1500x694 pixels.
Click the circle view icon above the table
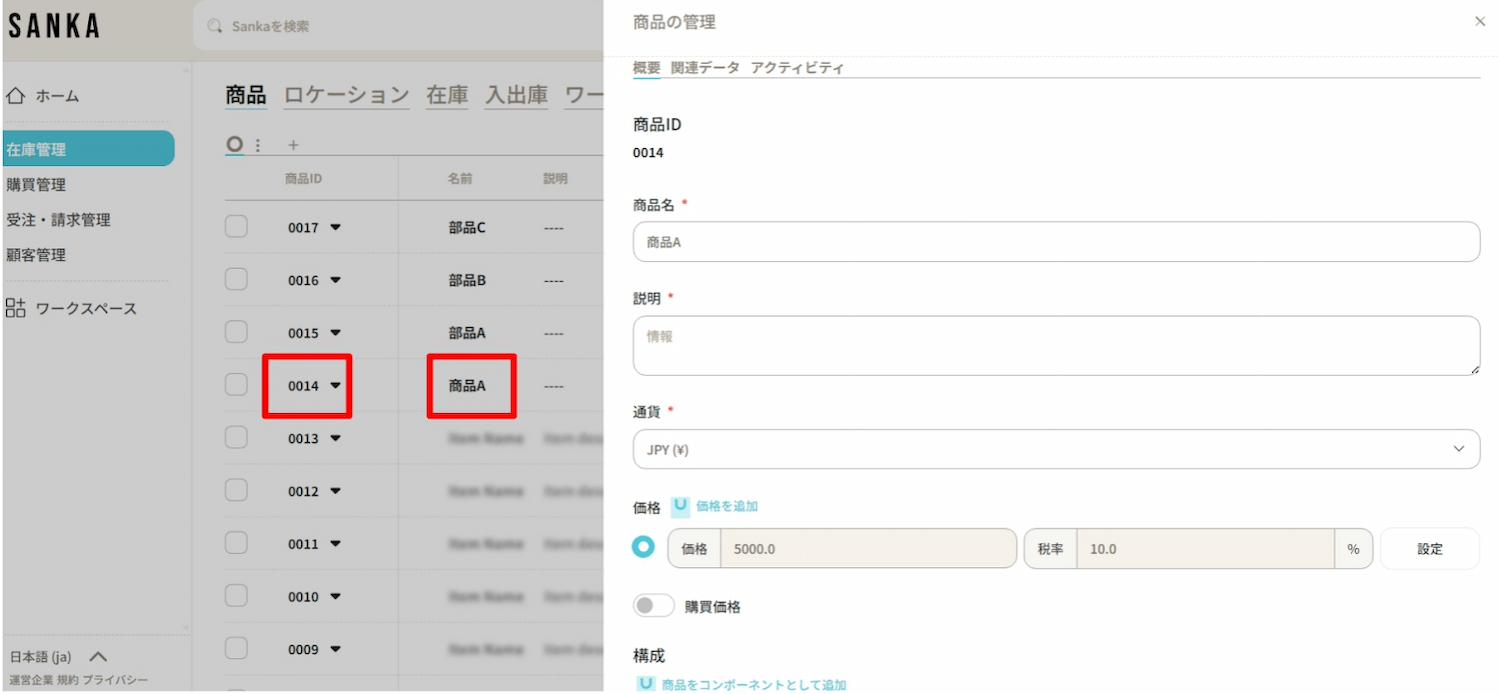pos(234,145)
